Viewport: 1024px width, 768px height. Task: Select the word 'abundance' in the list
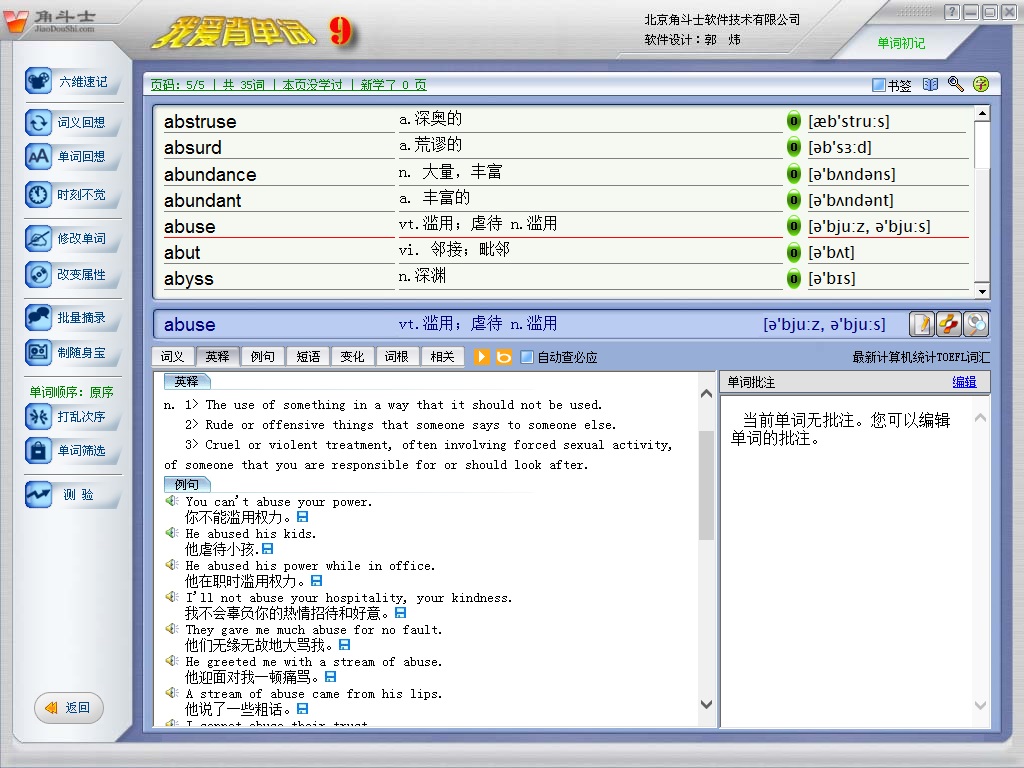210,174
